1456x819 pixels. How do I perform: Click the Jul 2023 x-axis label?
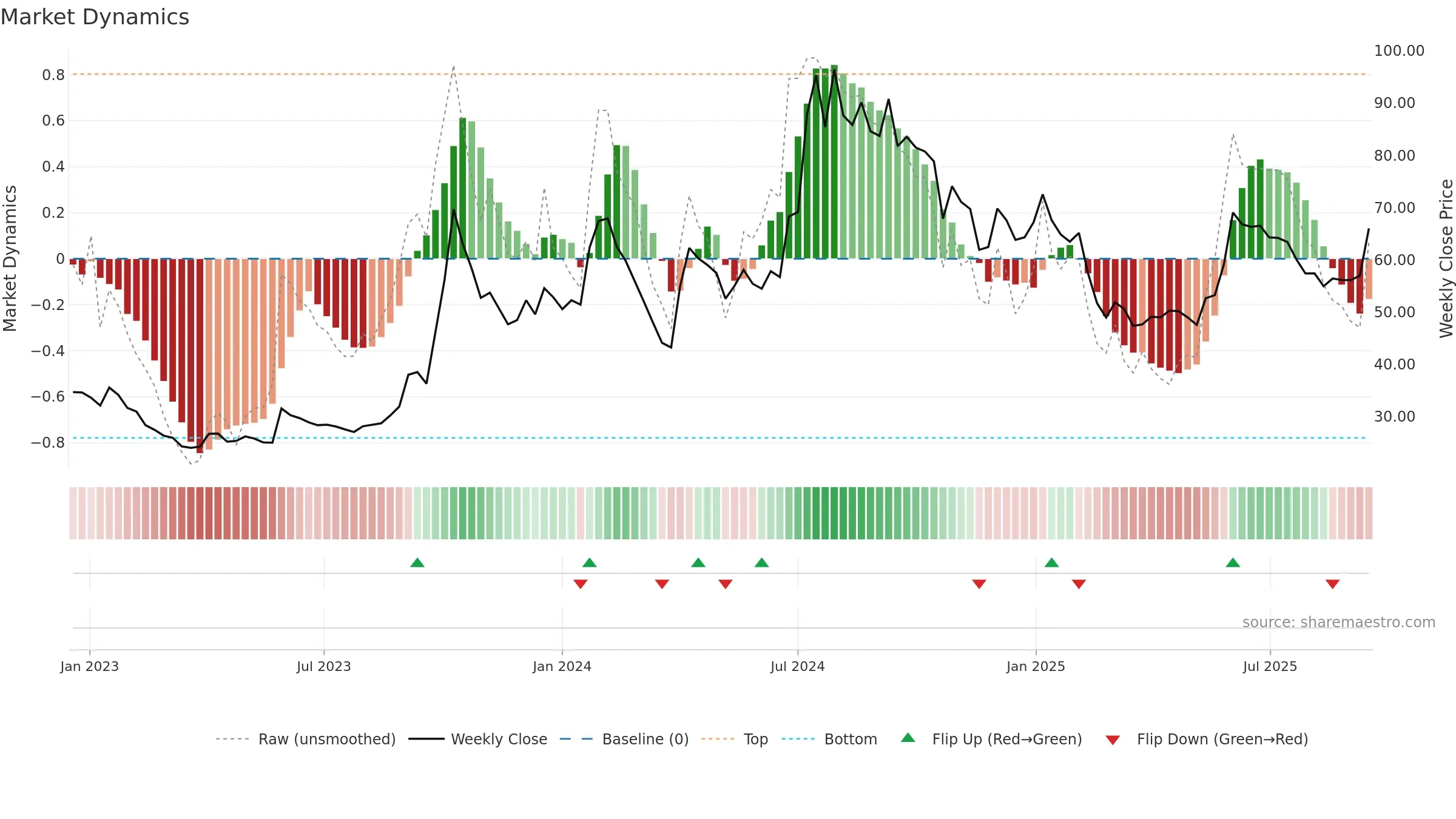pyautogui.click(x=324, y=666)
